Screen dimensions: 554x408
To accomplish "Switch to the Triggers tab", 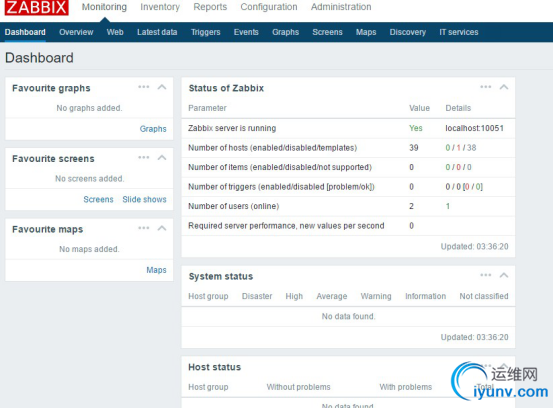I will (206, 32).
